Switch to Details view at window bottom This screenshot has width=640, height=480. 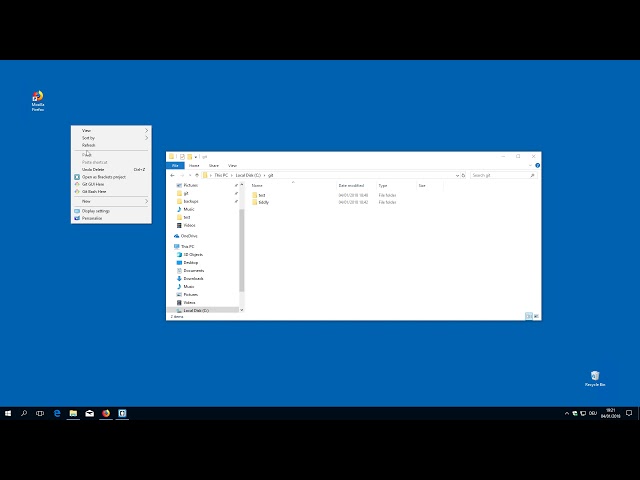coord(529,316)
